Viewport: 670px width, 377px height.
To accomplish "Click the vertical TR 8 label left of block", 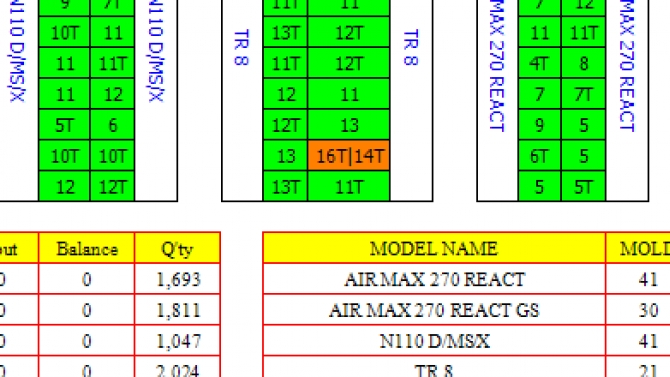I will click(241, 47).
